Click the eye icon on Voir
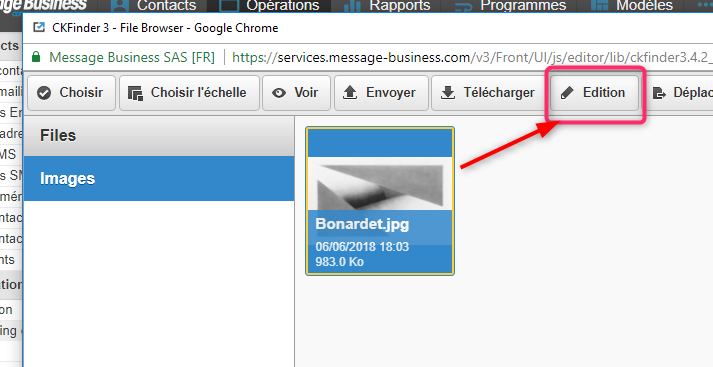 [279, 93]
